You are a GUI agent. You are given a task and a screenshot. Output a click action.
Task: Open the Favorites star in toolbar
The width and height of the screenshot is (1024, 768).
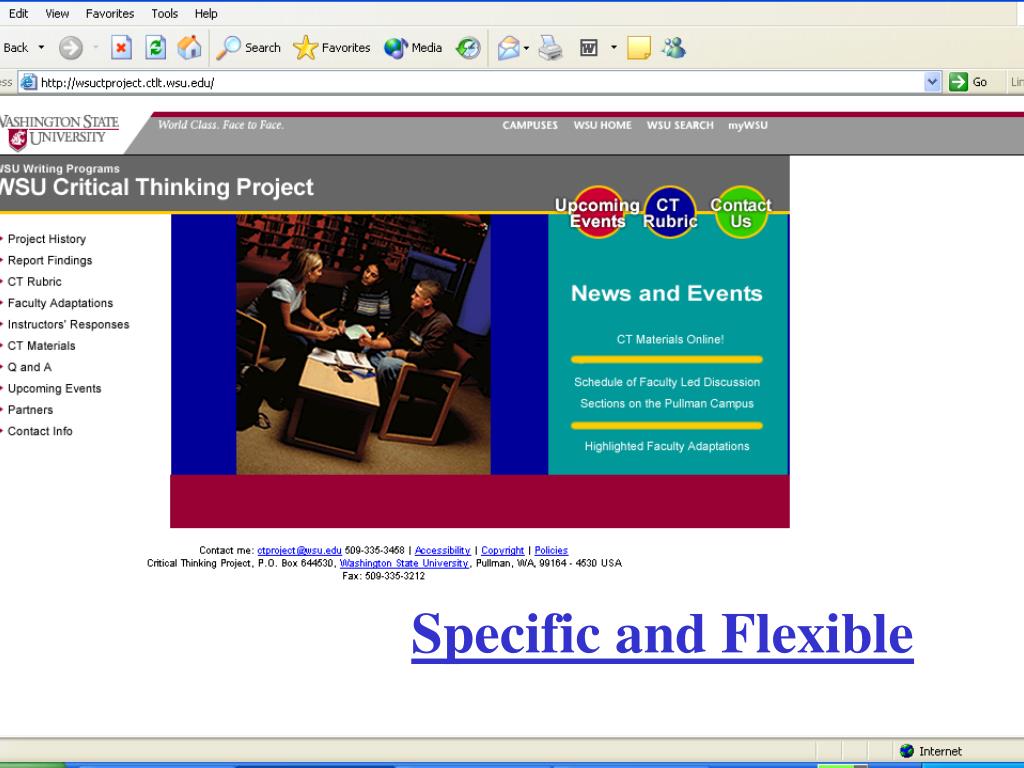click(x=332, y=48)
